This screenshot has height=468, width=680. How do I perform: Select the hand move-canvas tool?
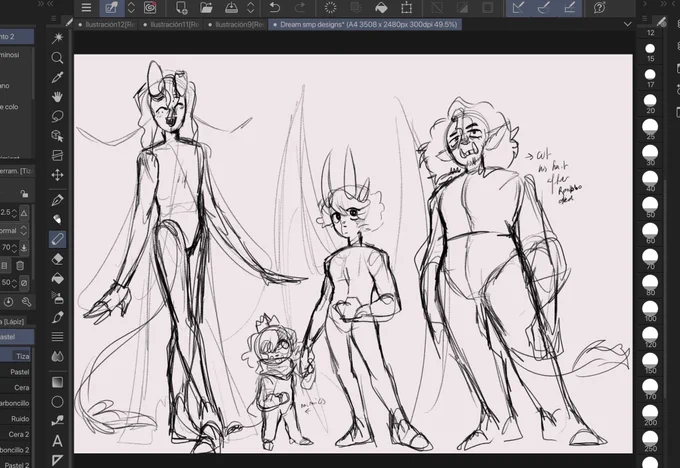tap(57, 97)
